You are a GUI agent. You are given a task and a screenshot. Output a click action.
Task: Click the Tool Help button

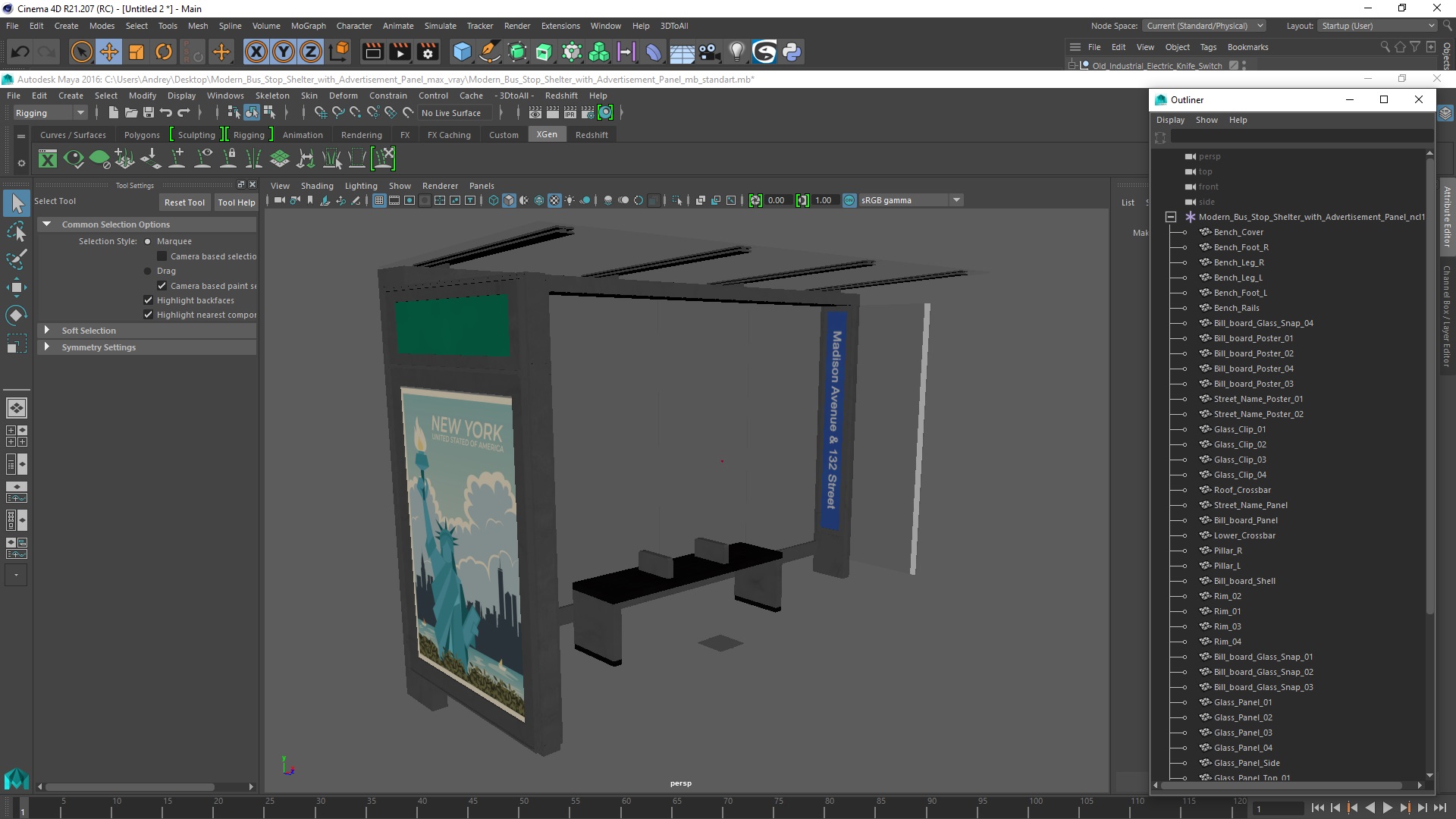pos(236,202)
